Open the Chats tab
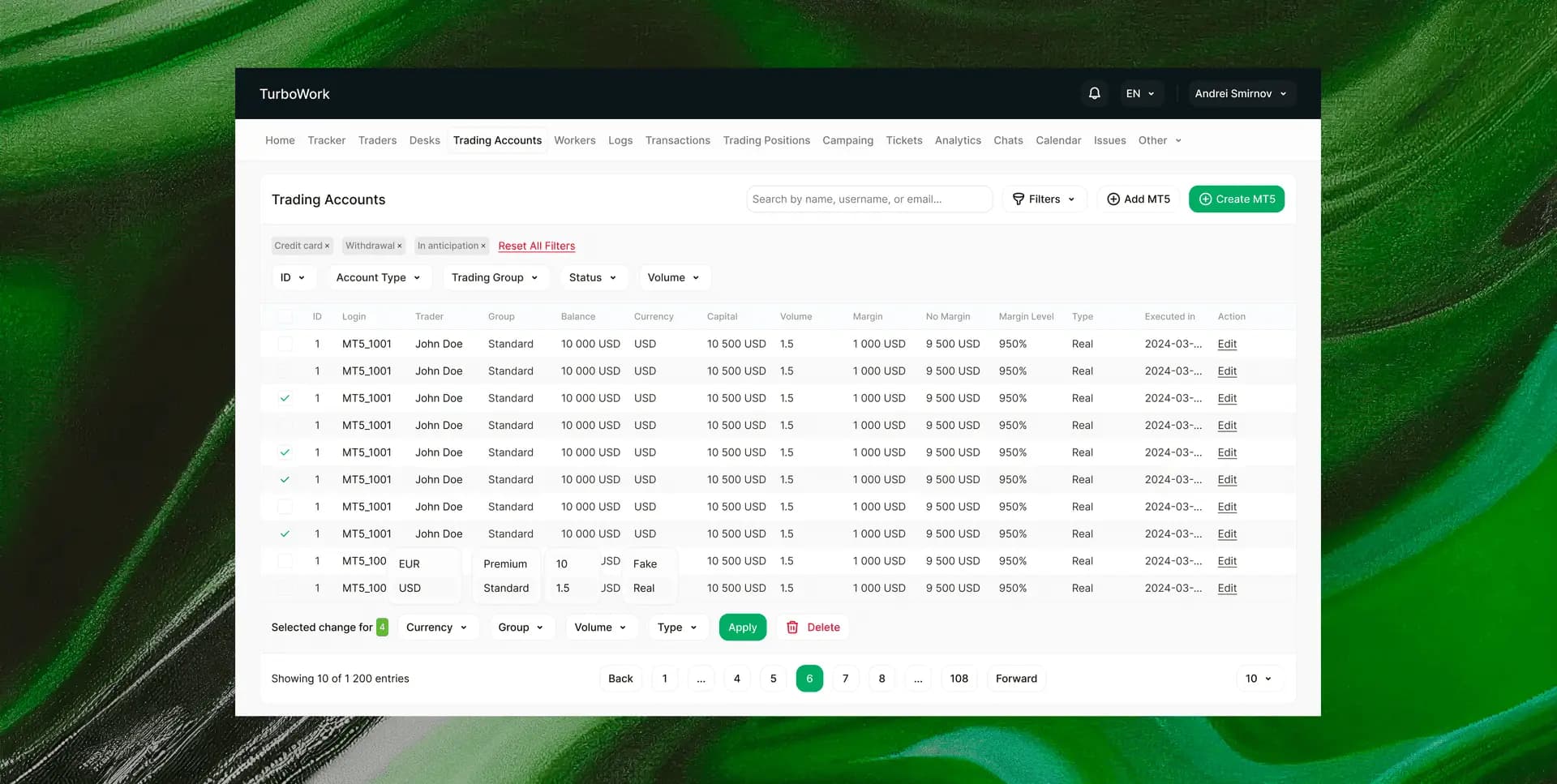 (x=1008, y=140)
